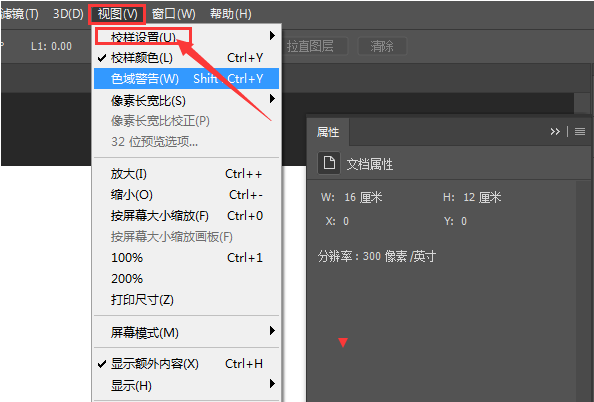Click the Y: 0 value field
Image resolution: width=594 pixels, height=402 pixels.
pyautogui.click(x=464, y=221)
